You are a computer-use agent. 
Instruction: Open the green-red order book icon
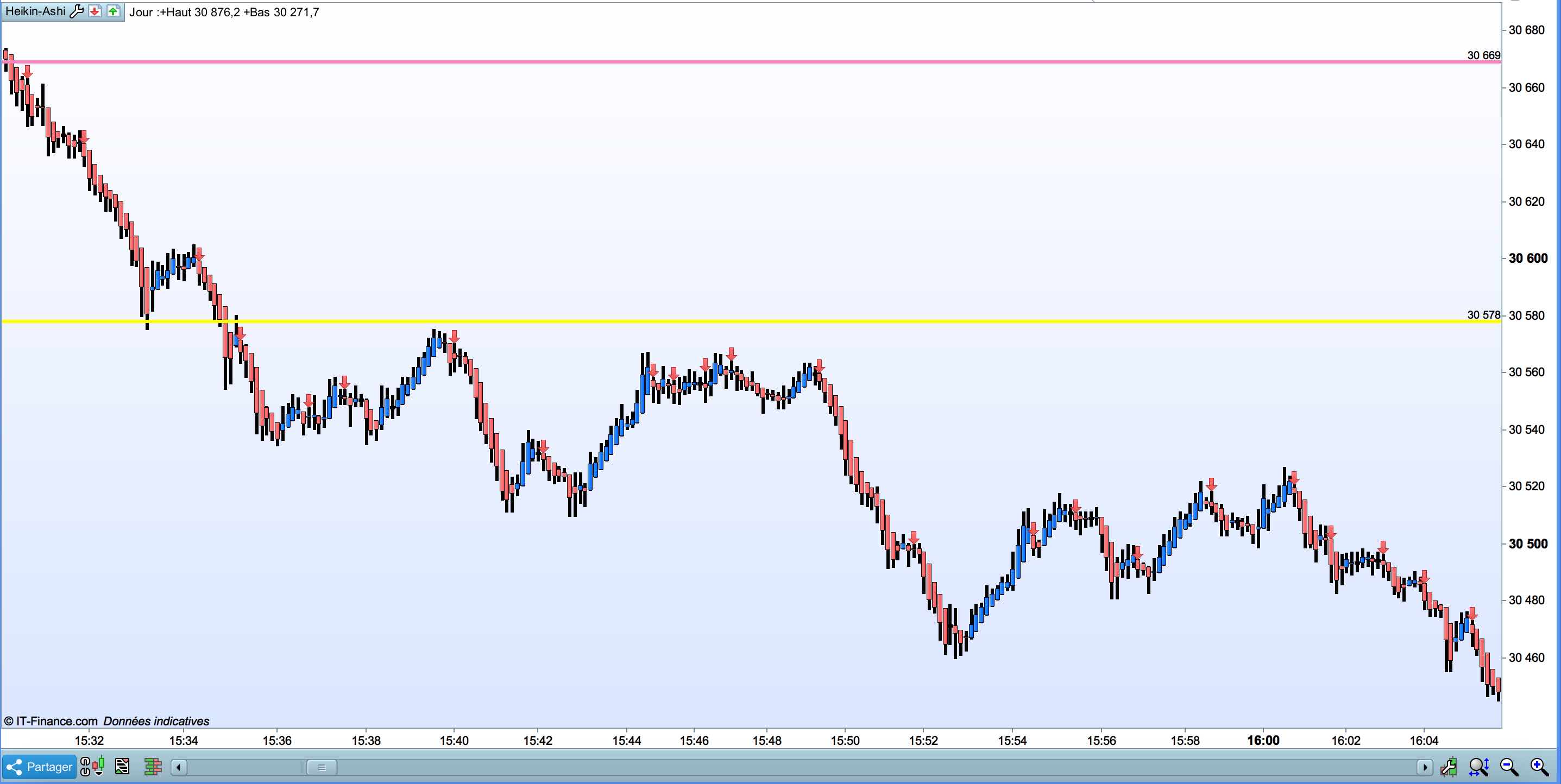153,767
